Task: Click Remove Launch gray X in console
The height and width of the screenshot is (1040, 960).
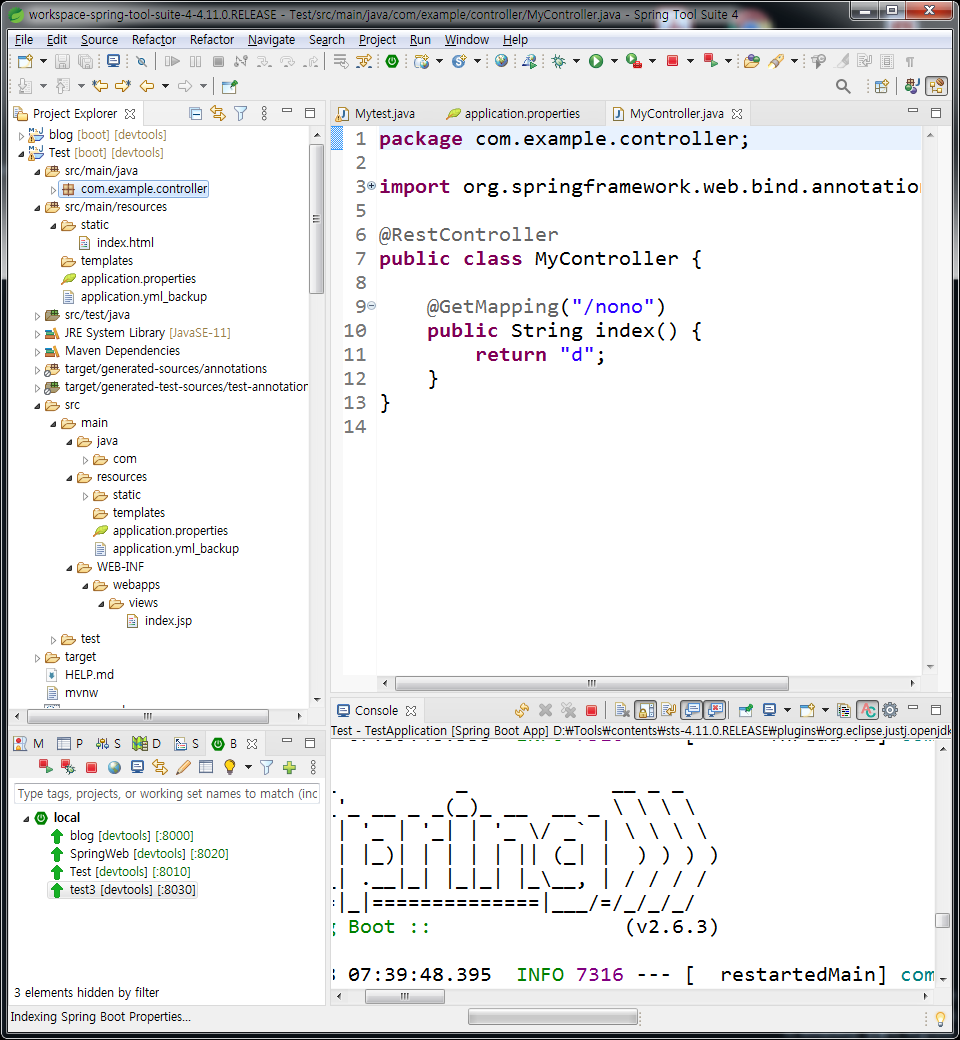Action: 545,710
